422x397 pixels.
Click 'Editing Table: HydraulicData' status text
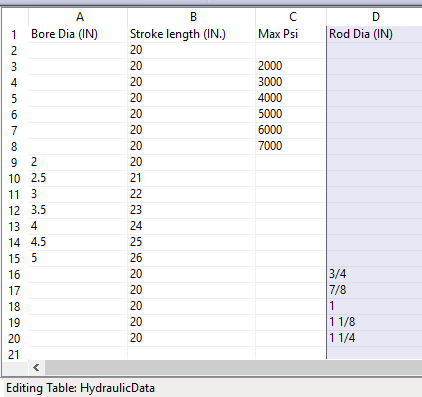80,388
